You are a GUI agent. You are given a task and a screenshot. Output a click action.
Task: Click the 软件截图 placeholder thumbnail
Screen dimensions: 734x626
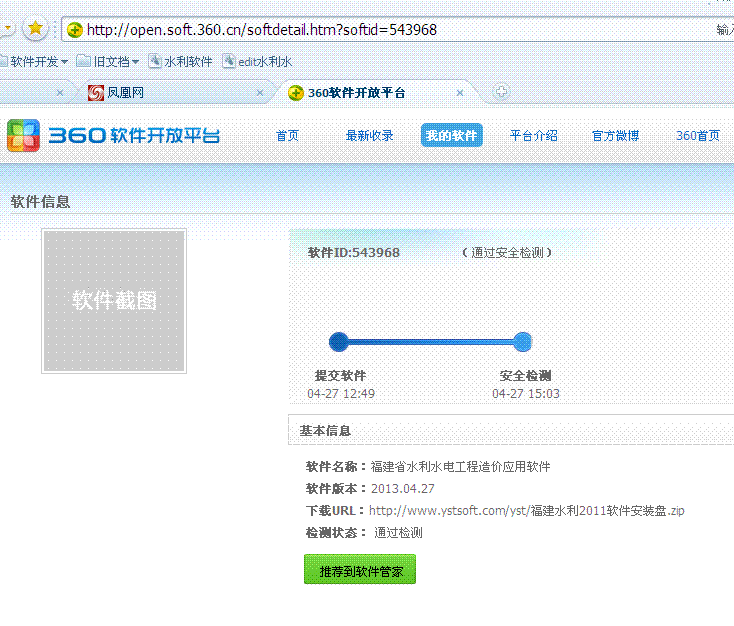(x=114, y=301)
